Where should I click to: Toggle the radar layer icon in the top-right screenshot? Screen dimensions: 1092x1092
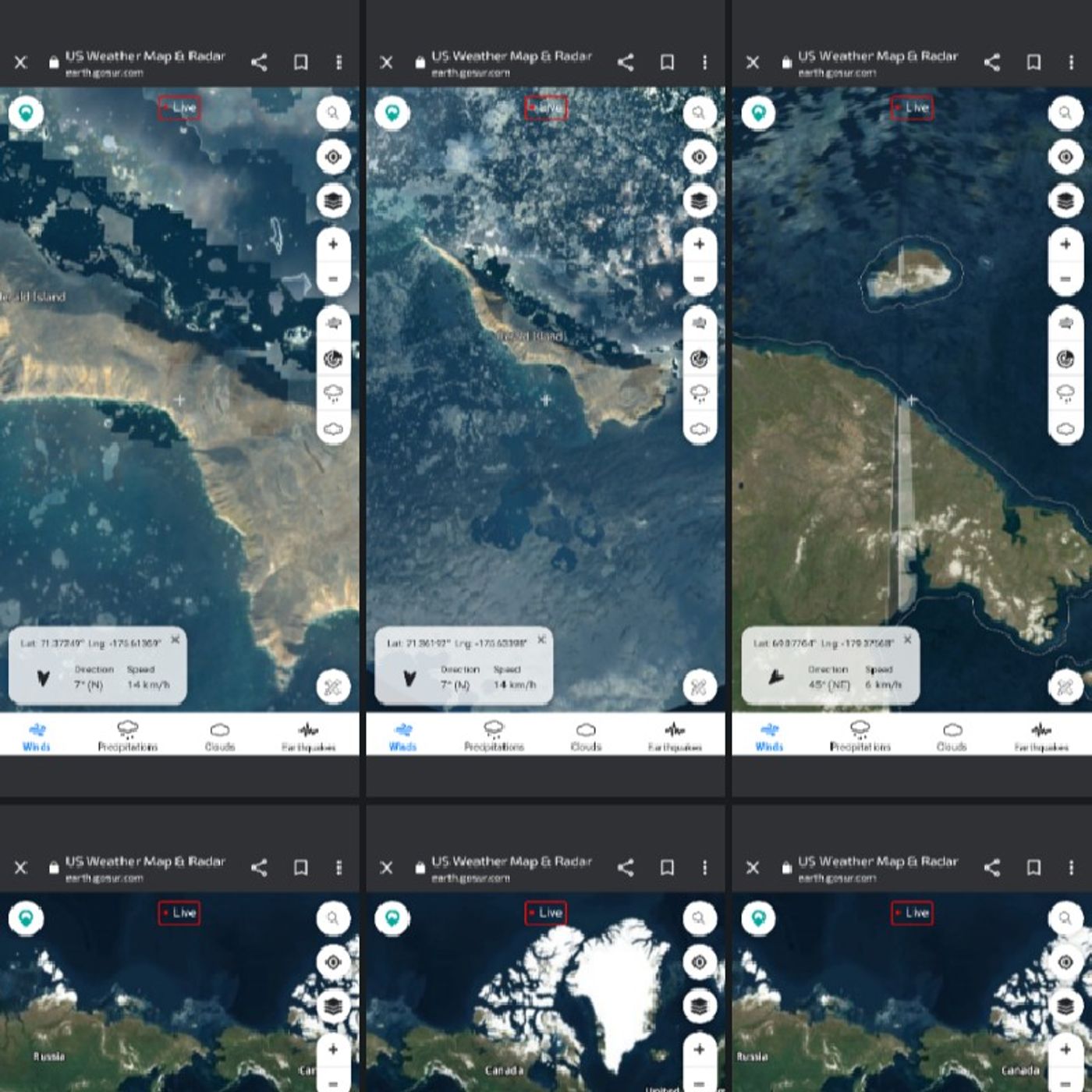click(x=1065, y=359)
